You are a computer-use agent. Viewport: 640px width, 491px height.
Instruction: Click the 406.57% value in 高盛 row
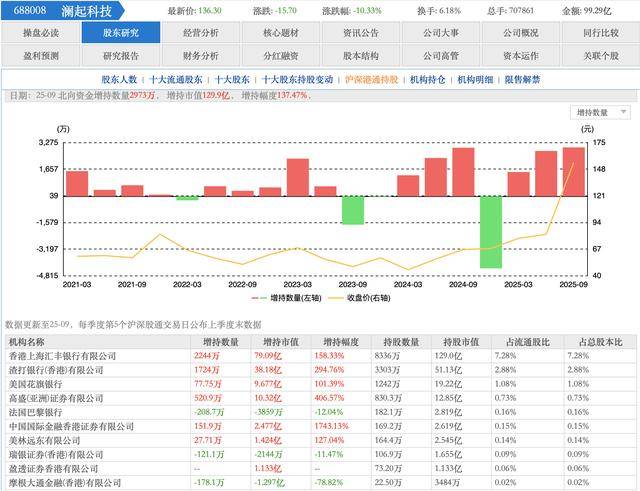329,398
